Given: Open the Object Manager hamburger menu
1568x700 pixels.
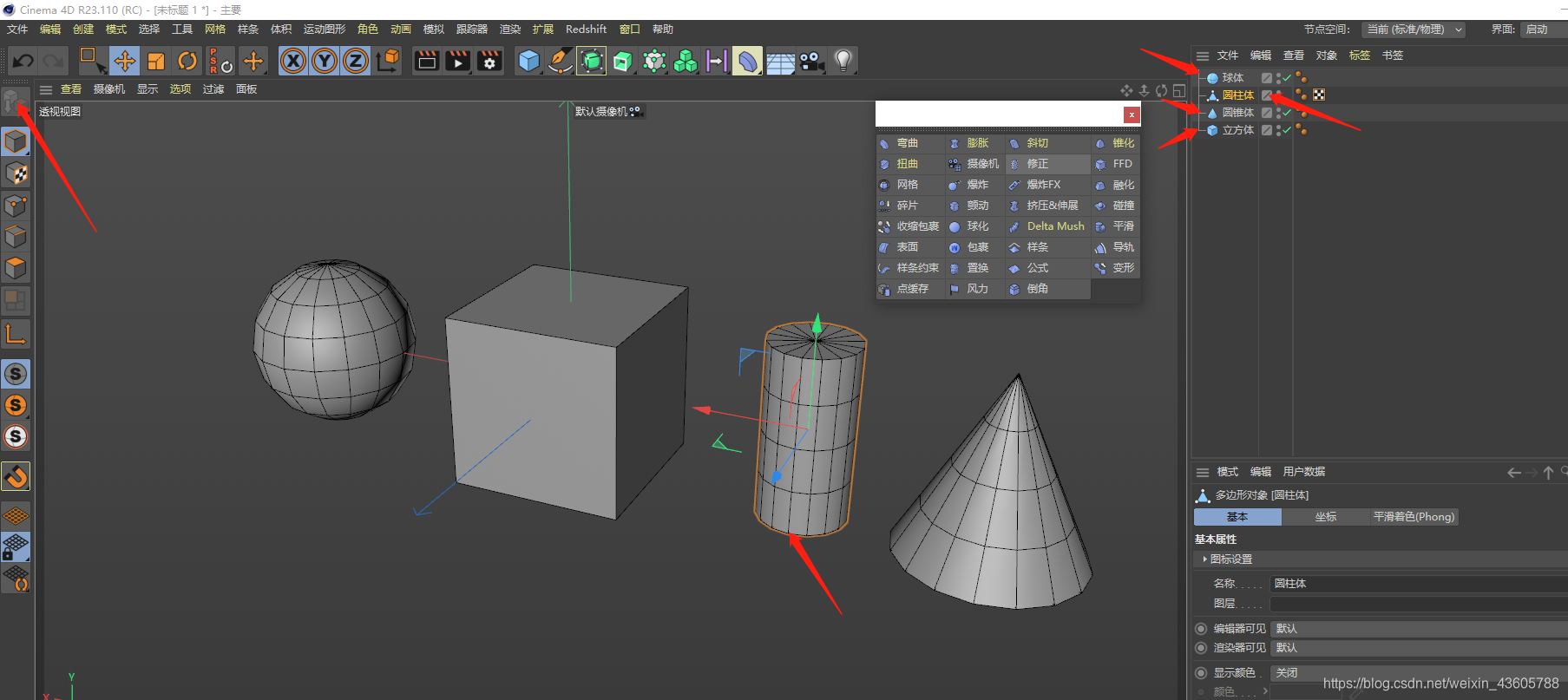Looking at the screenshot, I should coord(1203,56).
